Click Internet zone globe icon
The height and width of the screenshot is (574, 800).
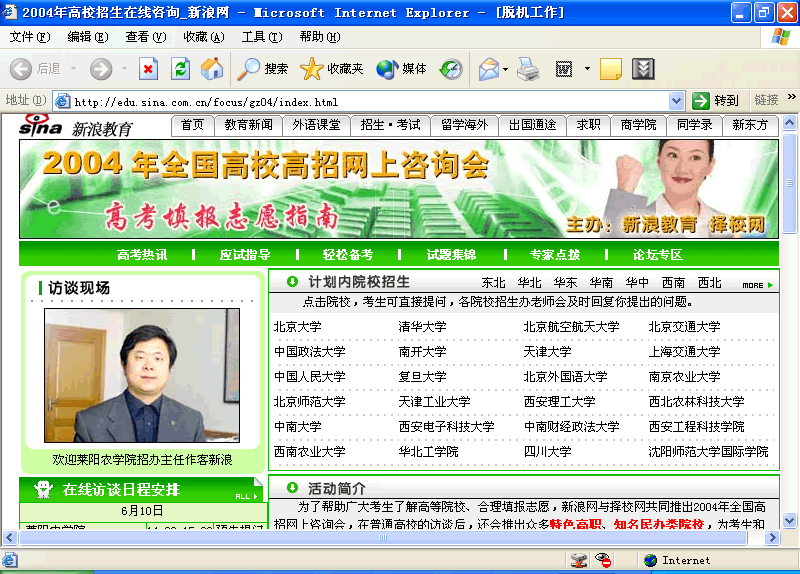[651, 560]
